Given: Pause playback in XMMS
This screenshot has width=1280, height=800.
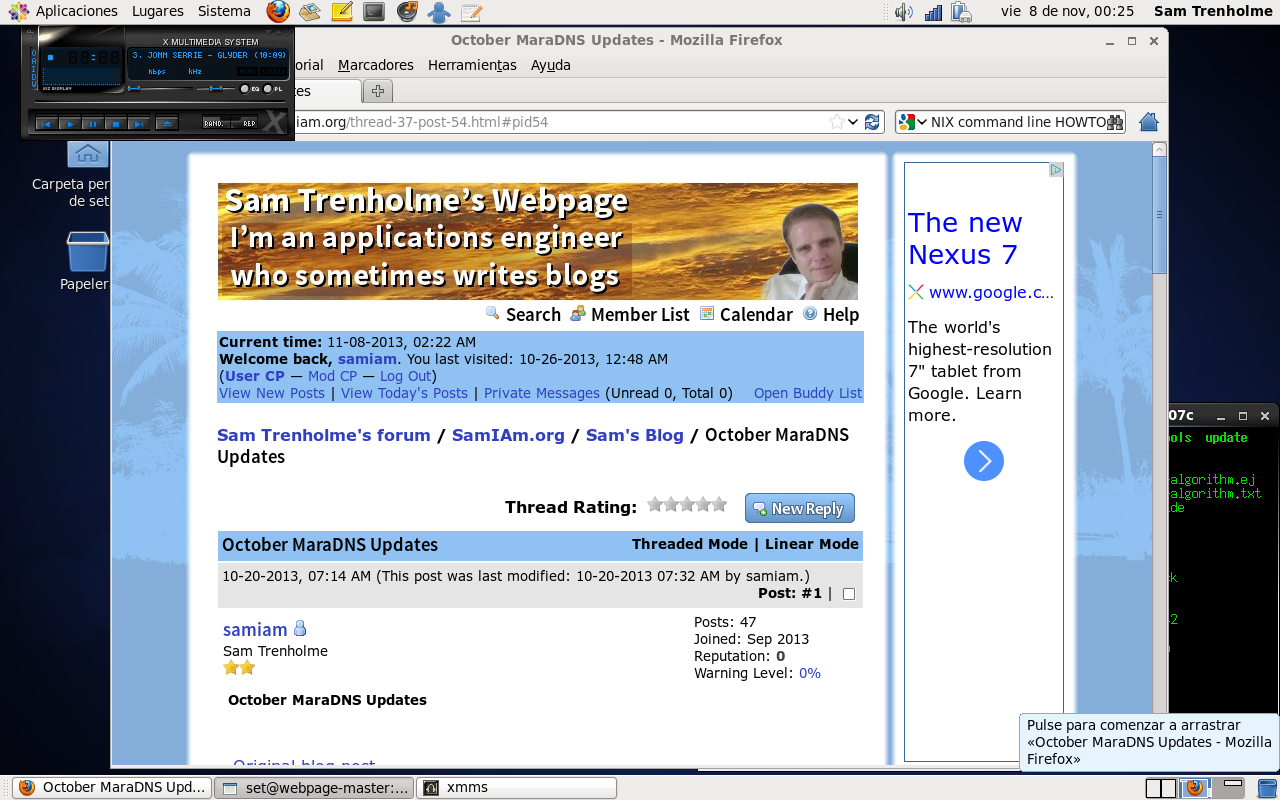Looking at the screenshot, I should [93, 124].
